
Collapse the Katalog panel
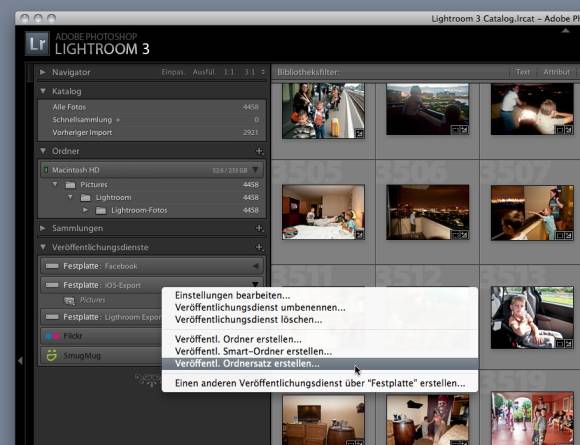pyautogui.click(x=43, y=91)
